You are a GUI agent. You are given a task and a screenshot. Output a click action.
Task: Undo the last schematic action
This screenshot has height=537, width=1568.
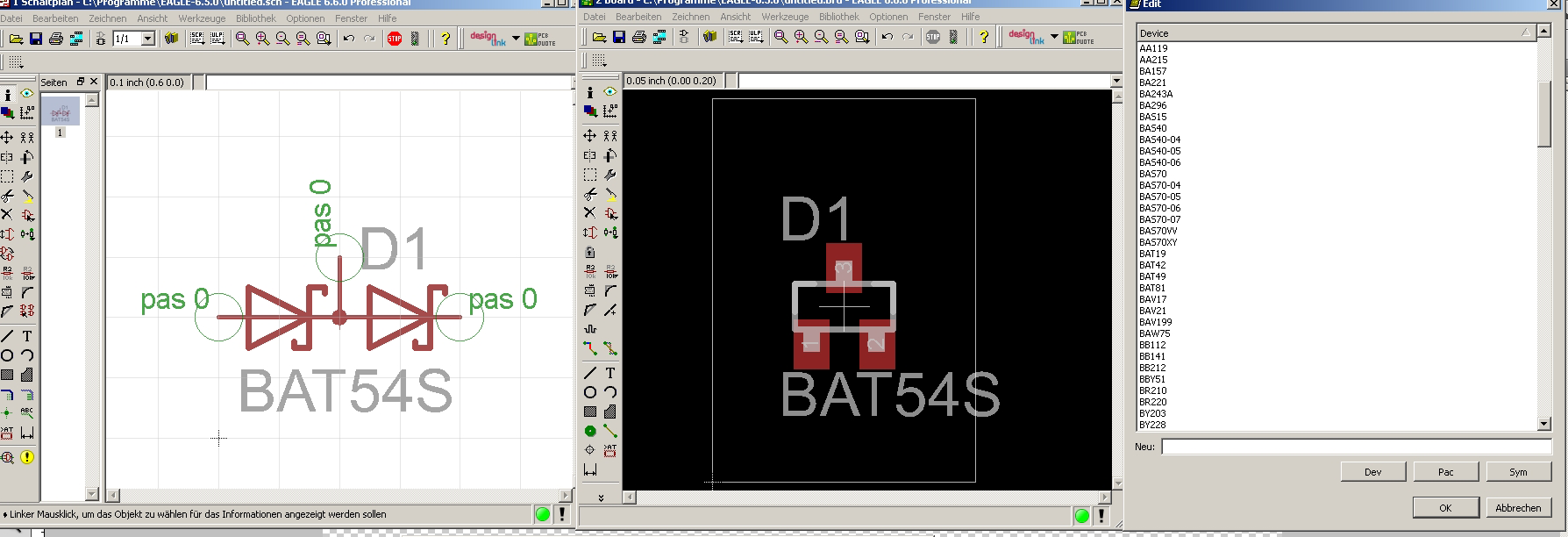point(349,39)
